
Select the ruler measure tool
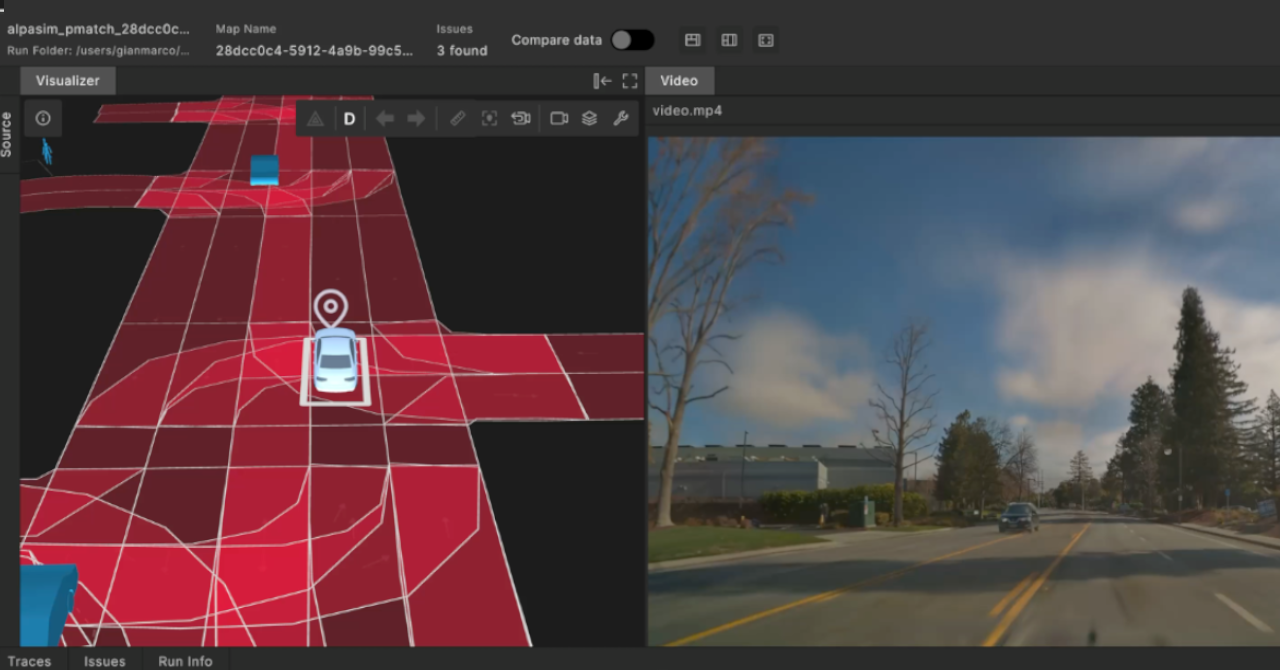pyautogui.click(x=457, y=119)
